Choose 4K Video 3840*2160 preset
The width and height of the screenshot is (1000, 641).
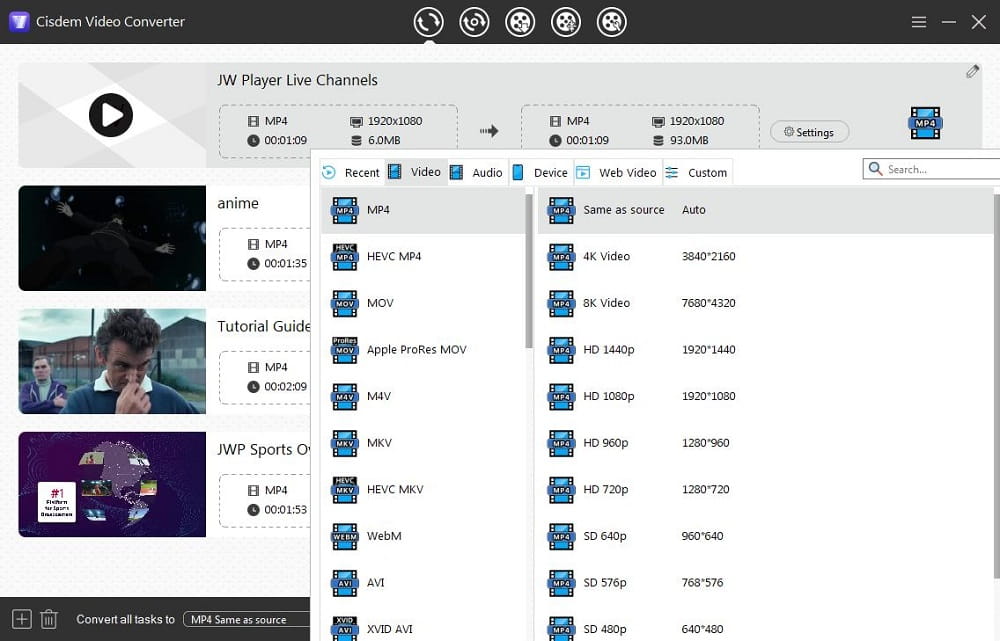pyautogui.click(x=765, y=256)
